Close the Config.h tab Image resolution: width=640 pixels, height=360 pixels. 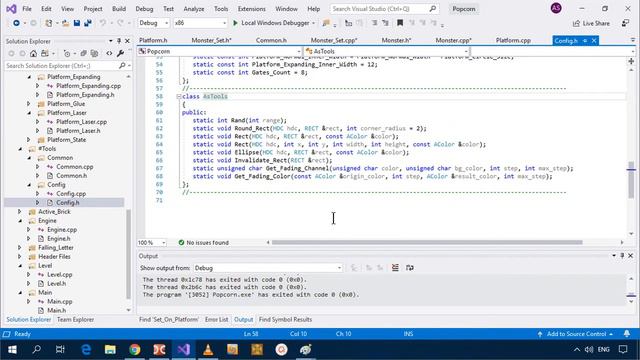(594, 40)
